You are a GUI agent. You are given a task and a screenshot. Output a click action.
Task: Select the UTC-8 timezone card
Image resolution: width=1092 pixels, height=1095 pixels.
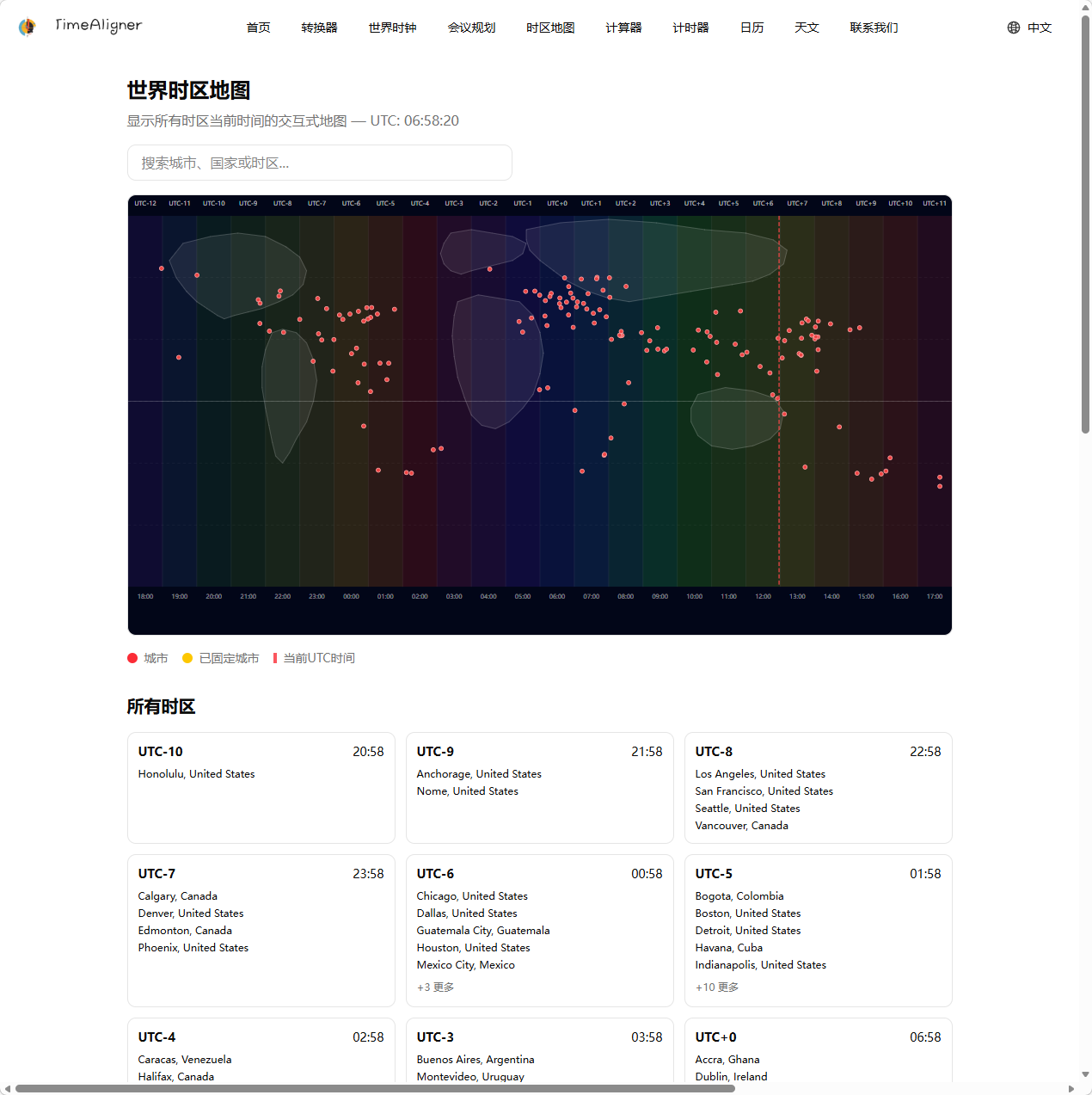(x=818, y=787)
